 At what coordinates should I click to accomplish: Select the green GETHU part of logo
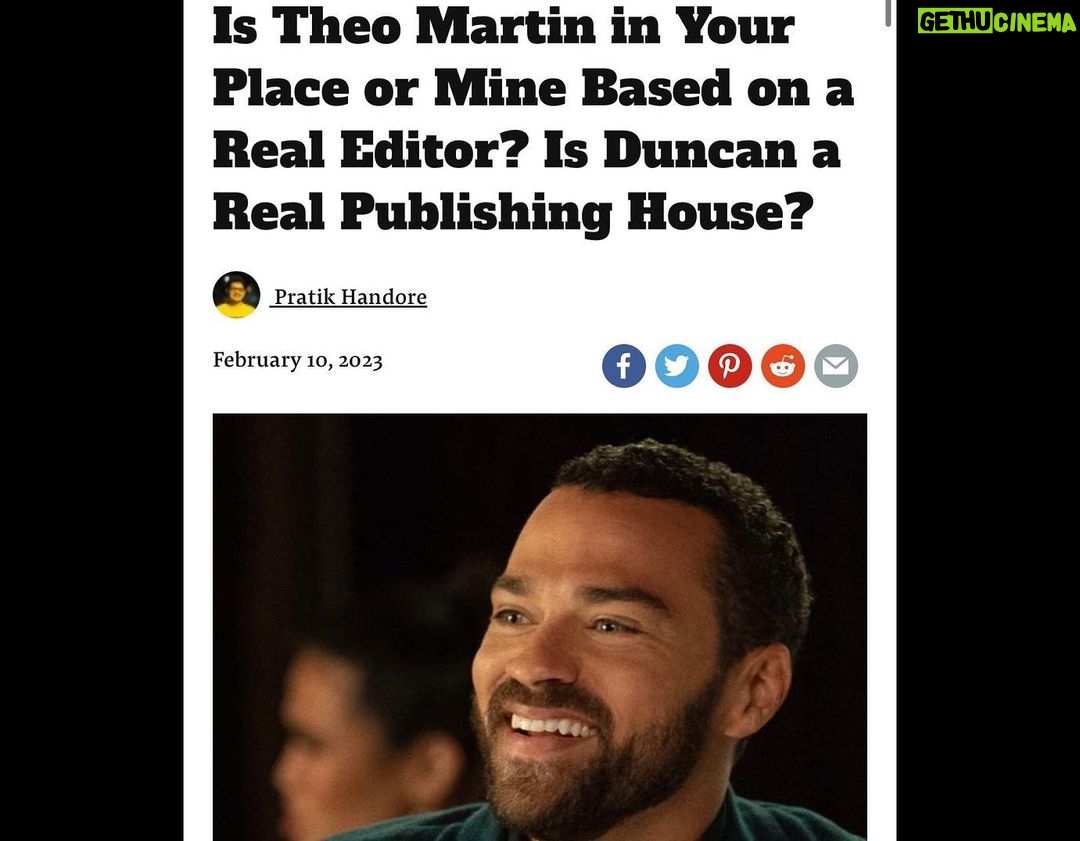point(955,22)
